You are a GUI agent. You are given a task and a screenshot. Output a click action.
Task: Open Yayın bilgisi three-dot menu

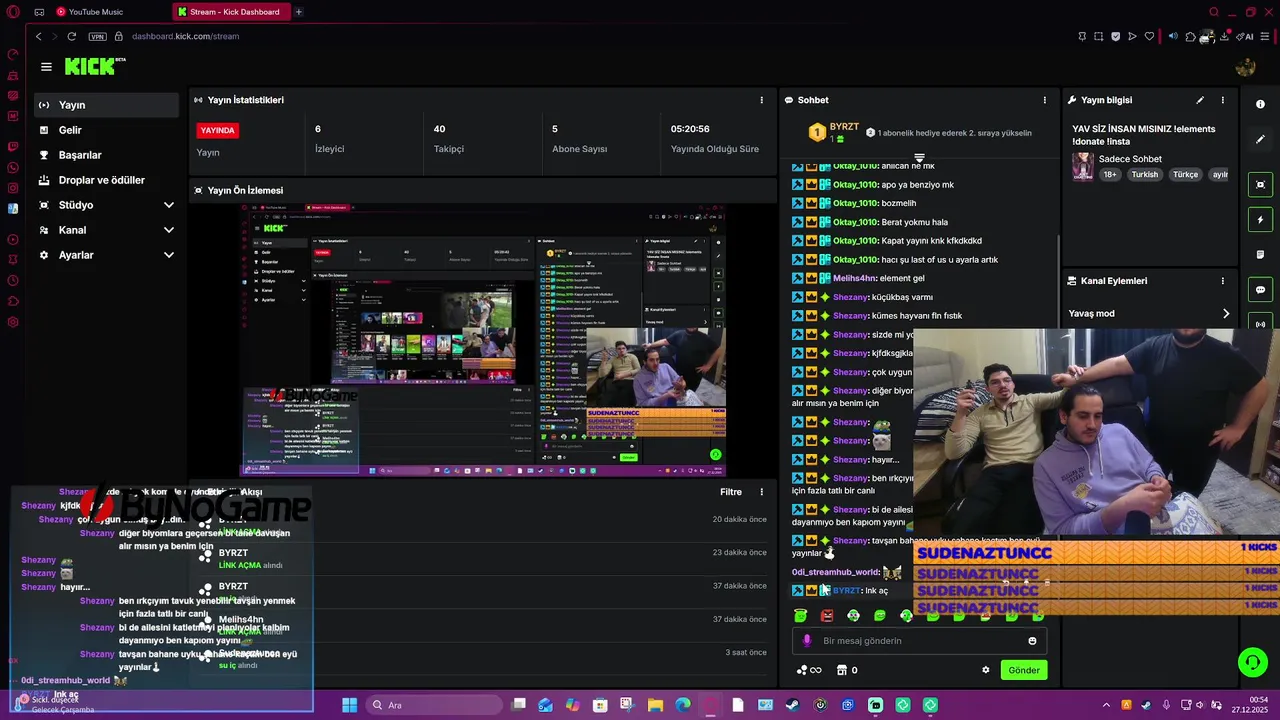click(x=1222, y=100)
